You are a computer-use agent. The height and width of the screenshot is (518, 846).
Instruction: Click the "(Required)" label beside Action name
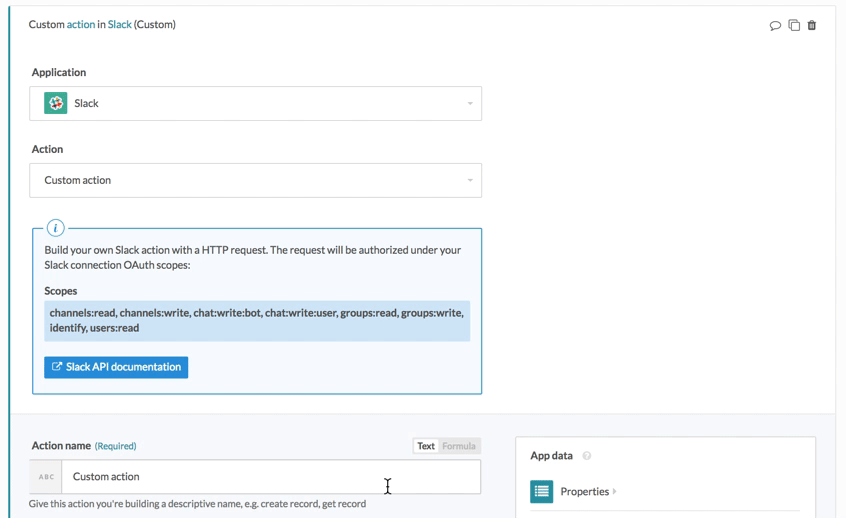115,446
